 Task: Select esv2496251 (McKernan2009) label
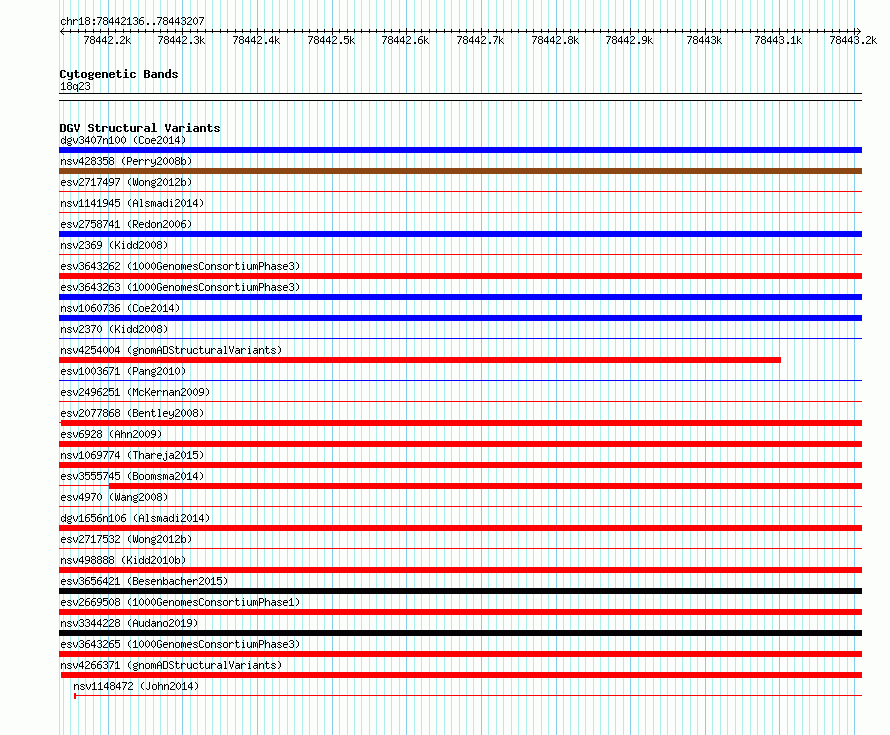135,392
